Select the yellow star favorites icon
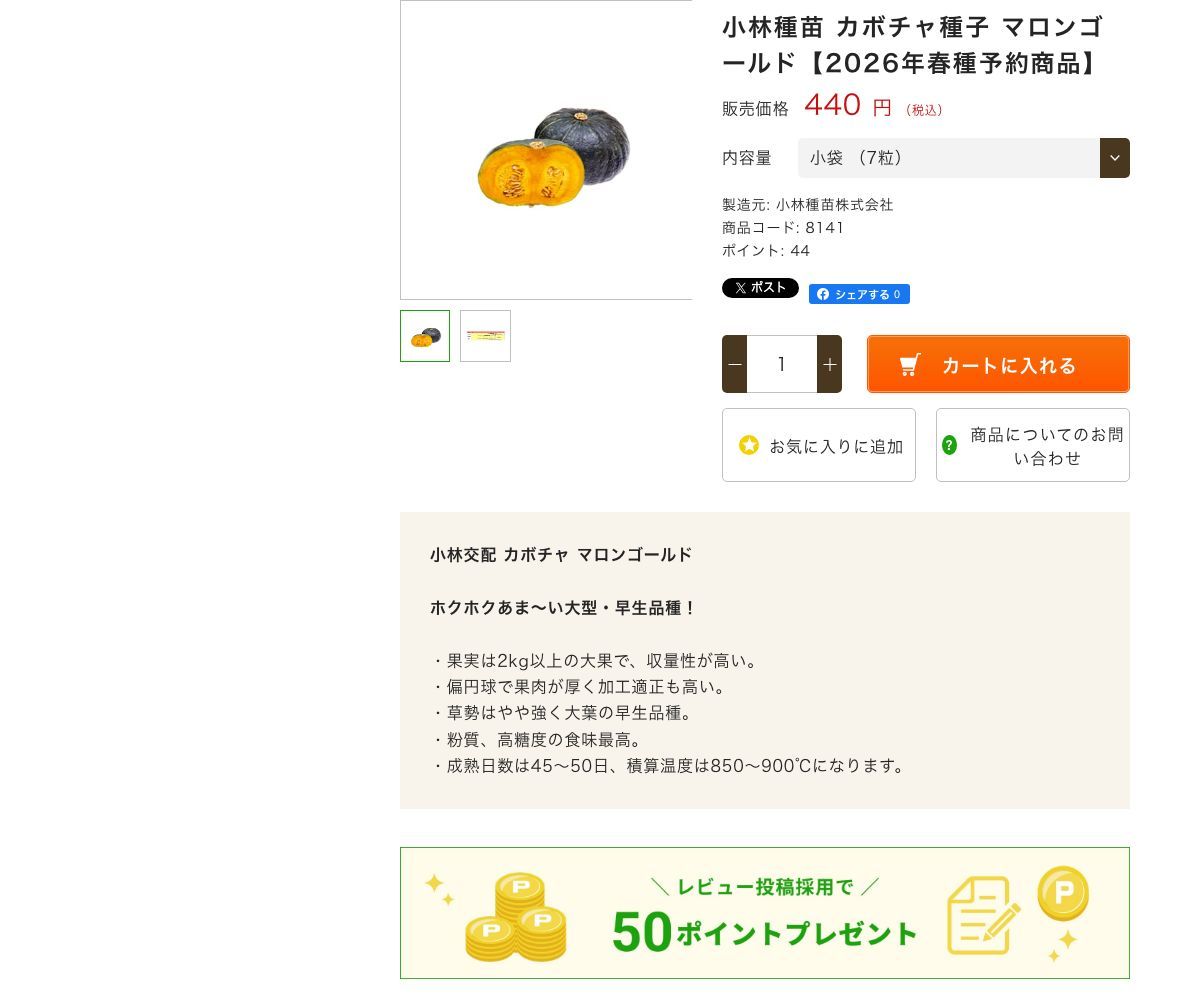 pyautogui.click(x=748, y=445)
